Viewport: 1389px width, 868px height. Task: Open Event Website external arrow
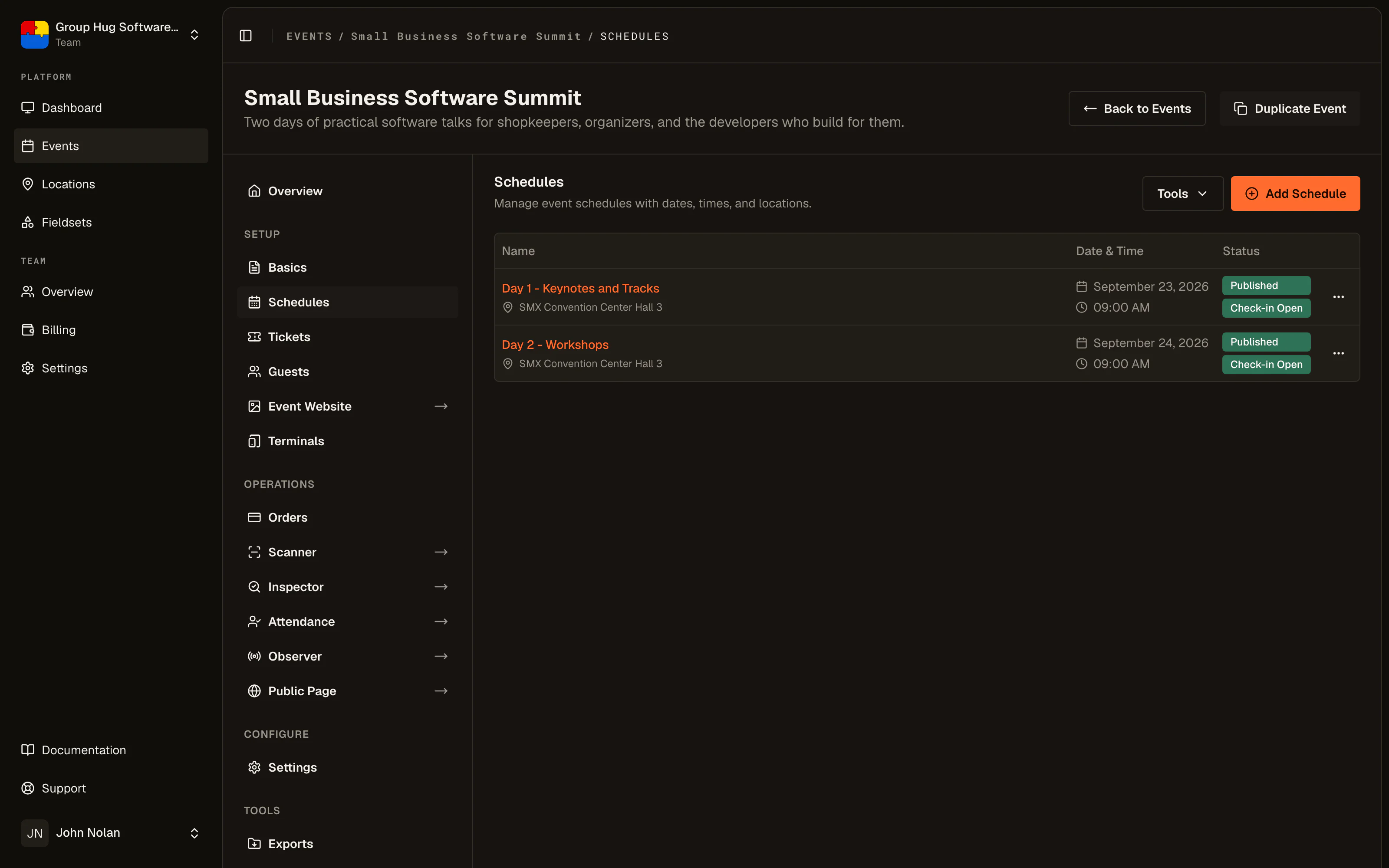(x=441, y=407)
